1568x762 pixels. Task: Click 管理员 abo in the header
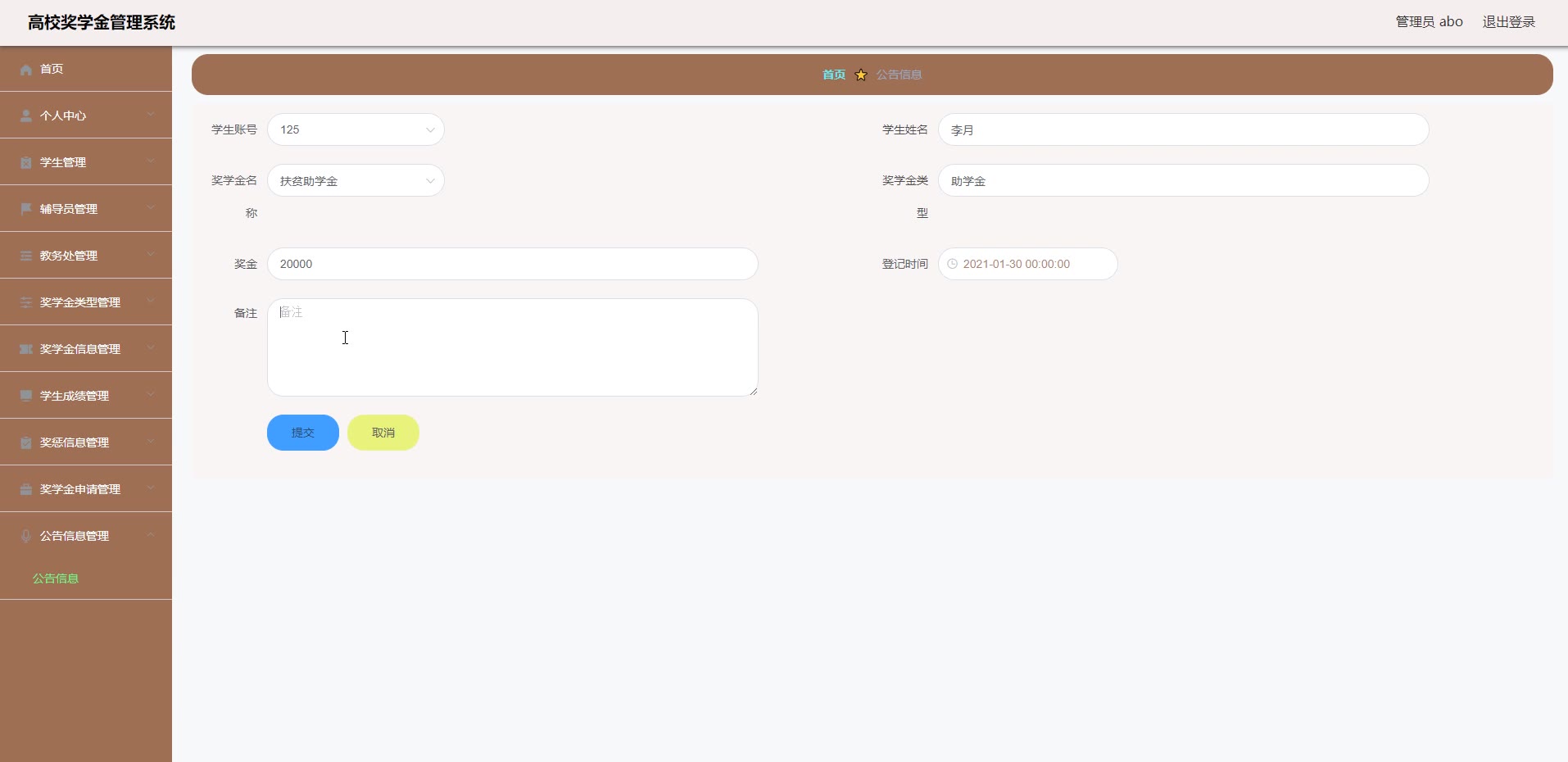(1430, 22)
